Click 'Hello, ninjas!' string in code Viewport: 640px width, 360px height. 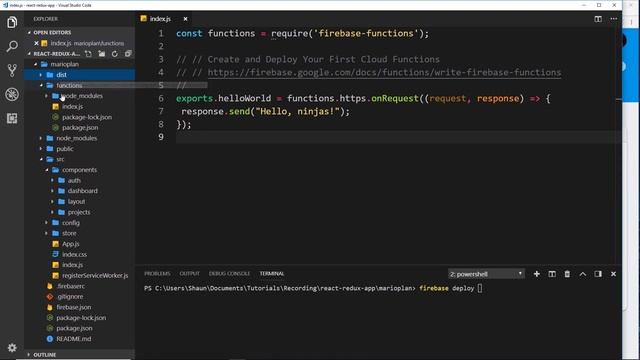[x=297, y=111]
